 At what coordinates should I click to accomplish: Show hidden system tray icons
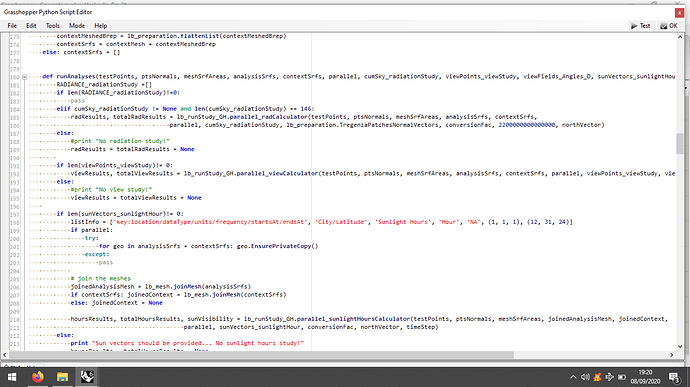[x=573, y=377]
